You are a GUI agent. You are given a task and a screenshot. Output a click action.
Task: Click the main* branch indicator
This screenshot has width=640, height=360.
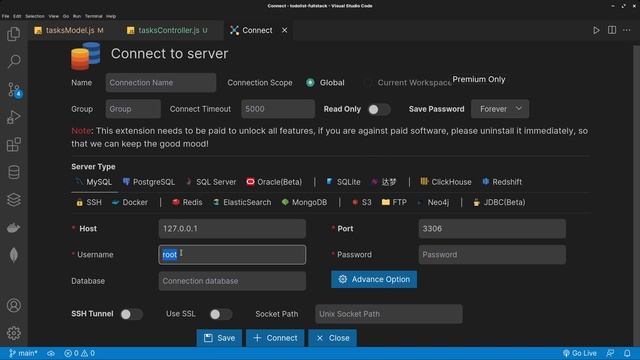pos(23,353)
